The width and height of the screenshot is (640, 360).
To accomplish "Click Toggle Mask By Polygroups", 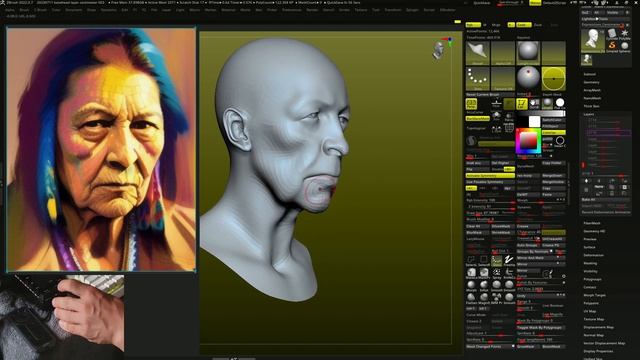I will click(x=541, y=328).
